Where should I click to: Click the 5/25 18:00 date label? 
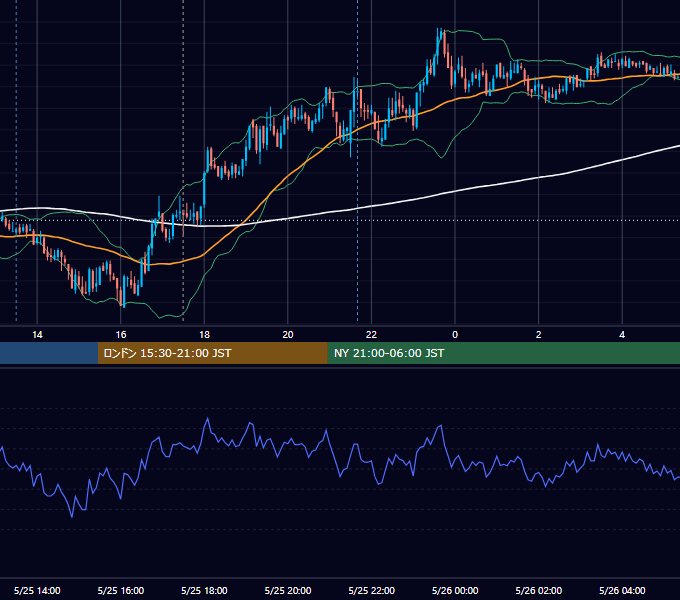tap(204, 590)
